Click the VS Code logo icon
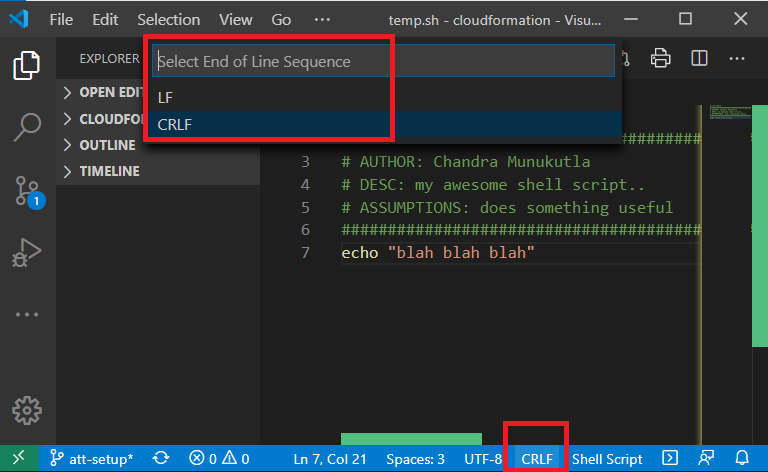 [19, 19]
